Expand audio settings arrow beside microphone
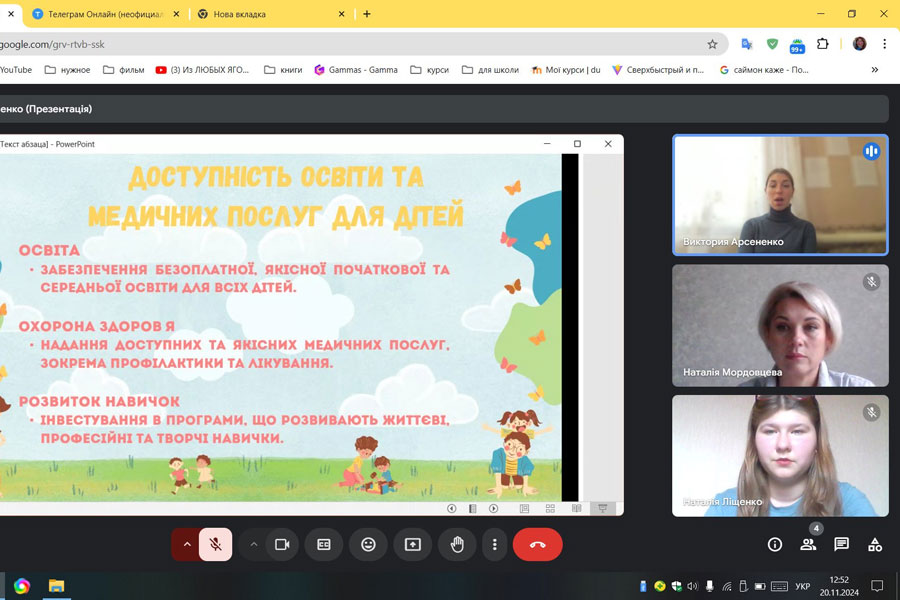 (x=186, y=544)
